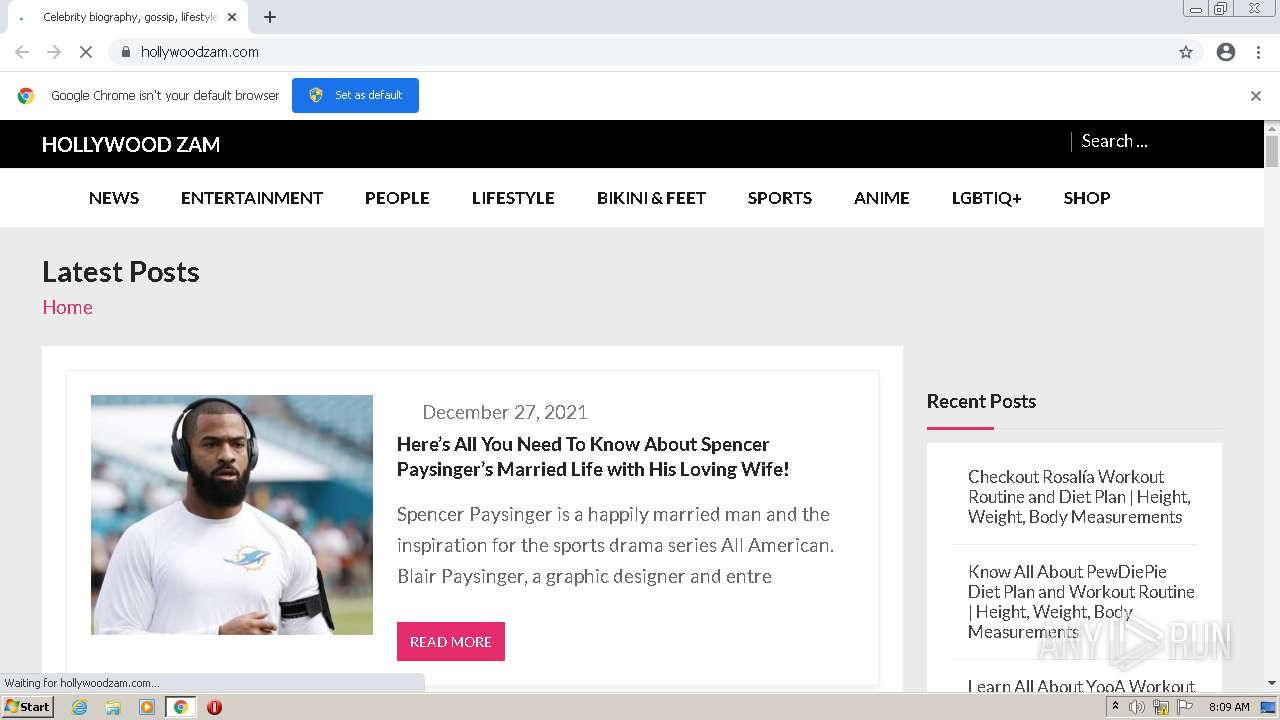The width and height of the screenshot is (1280, 720).
Task: Stop loading the page in Chrome
Action: point(86,52)
